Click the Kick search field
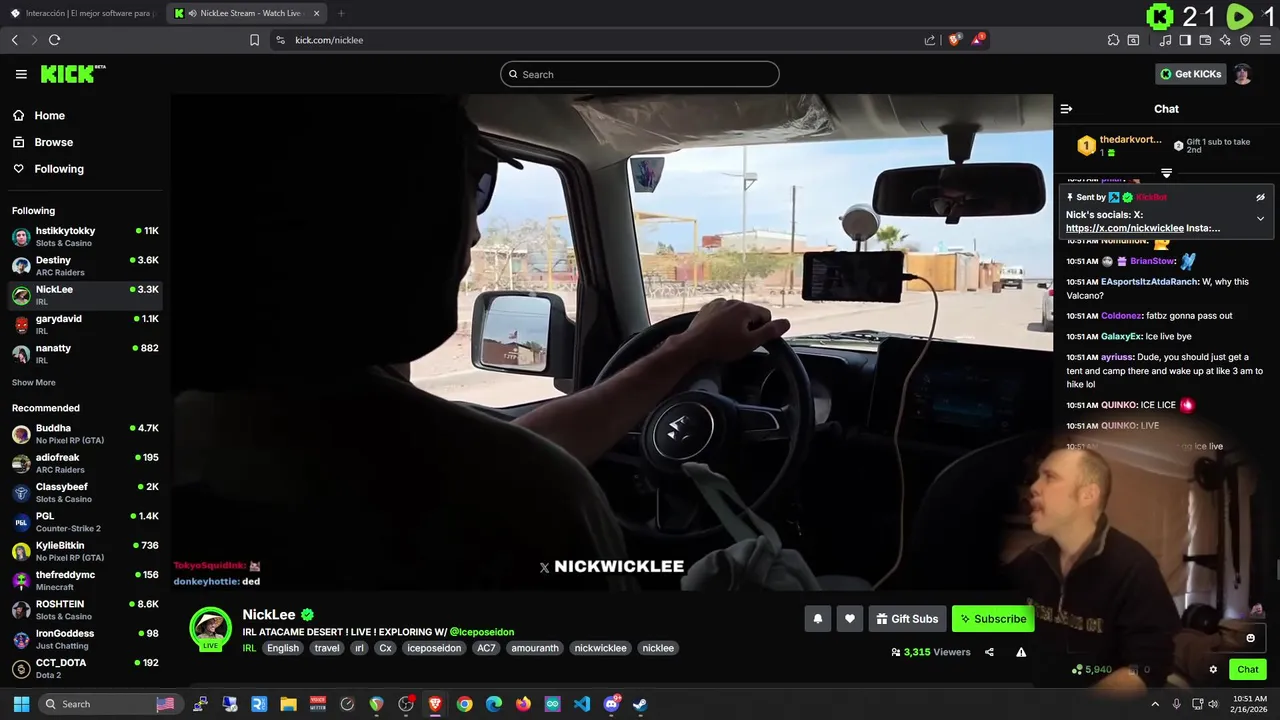 [x=640, y=74]
